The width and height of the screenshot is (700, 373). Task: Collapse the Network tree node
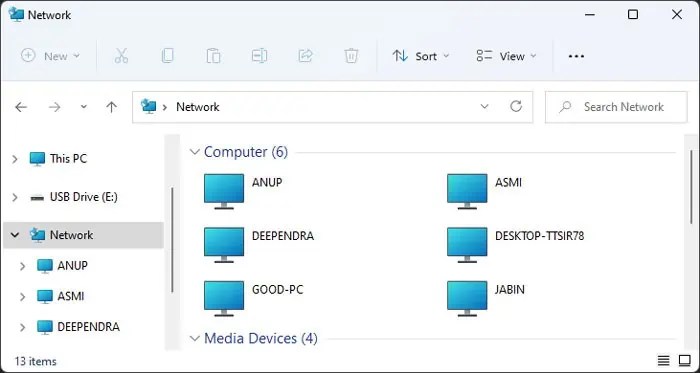pos(15,235)
